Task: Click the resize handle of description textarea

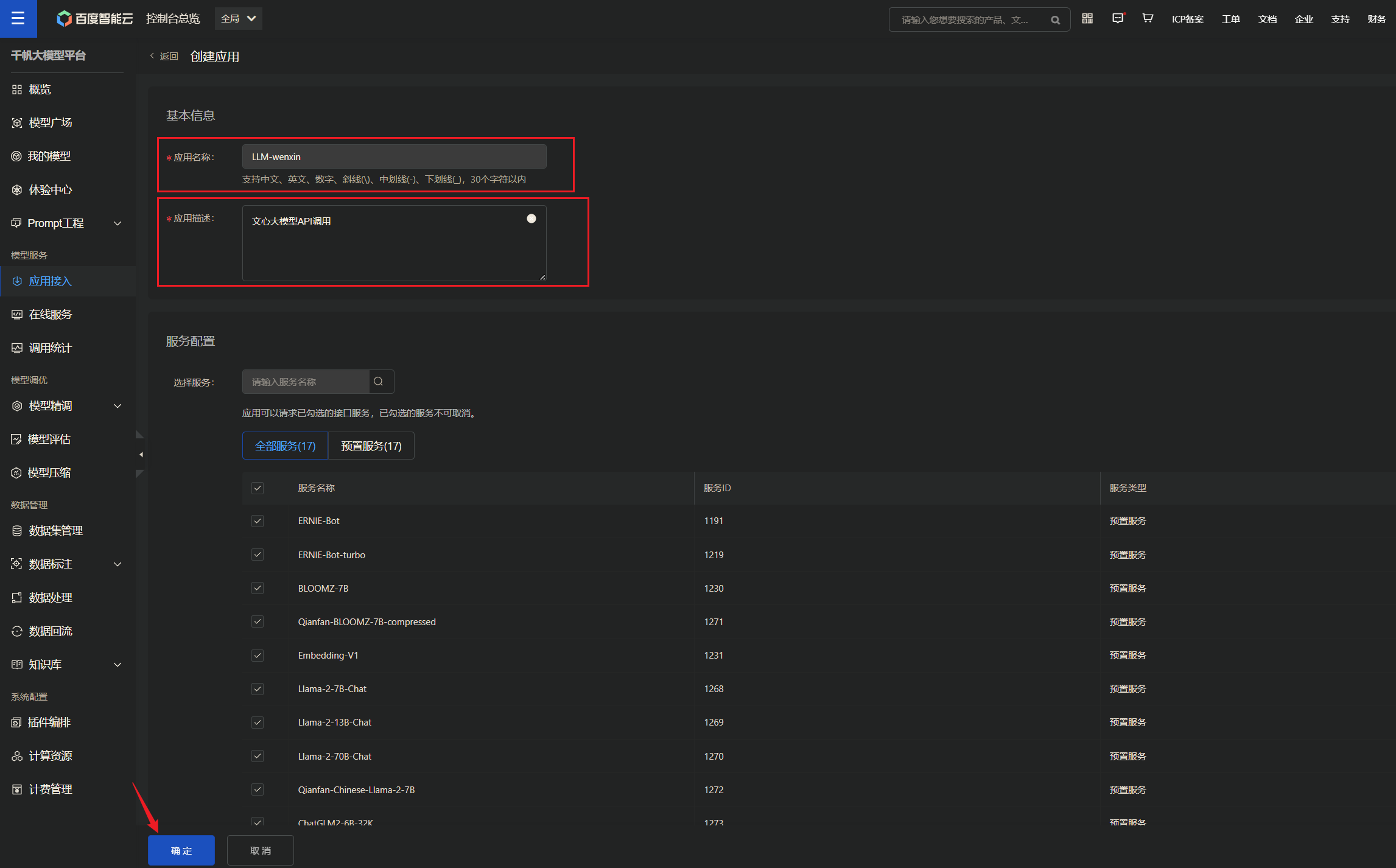Action: pos(542,277)
